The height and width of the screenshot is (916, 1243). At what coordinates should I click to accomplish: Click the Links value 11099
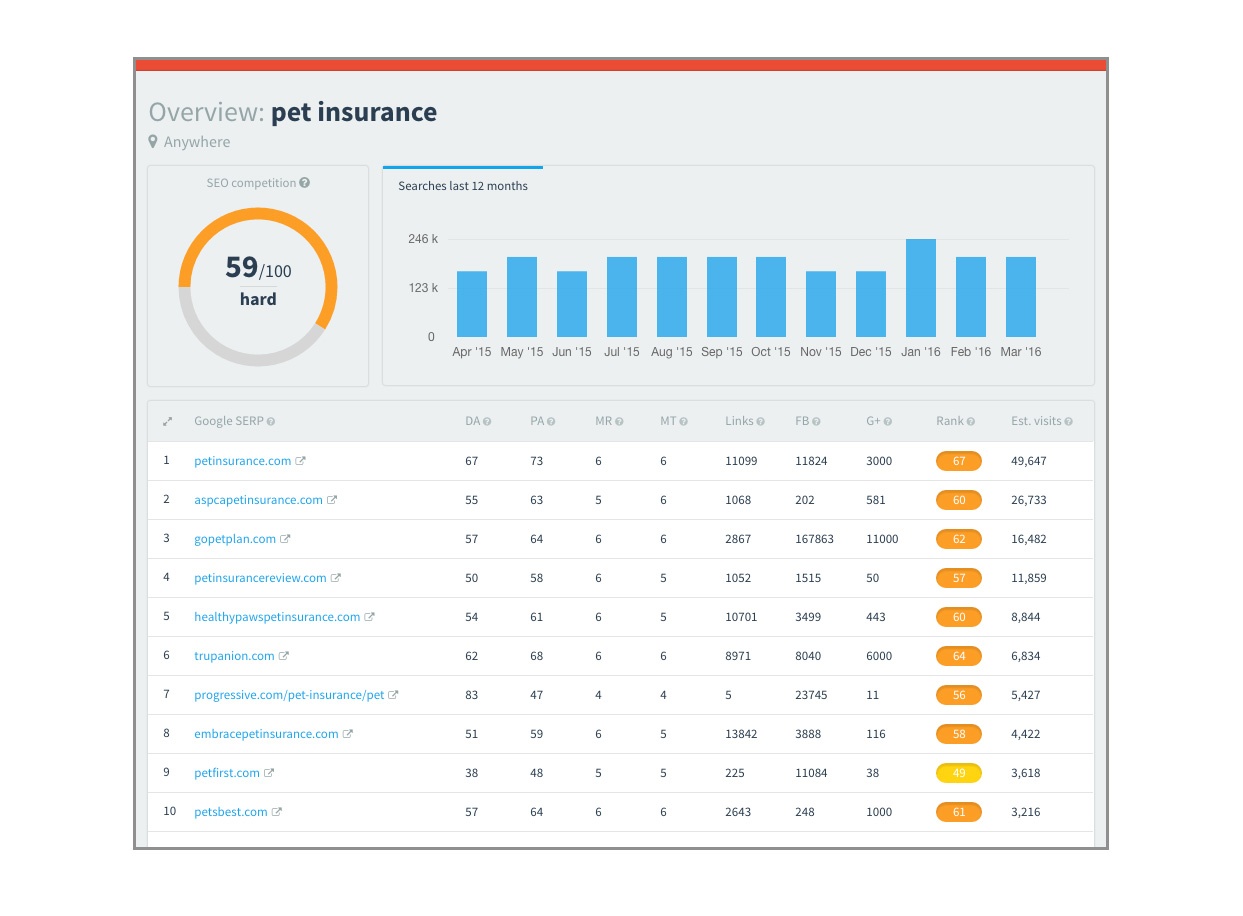pos(741,461)
